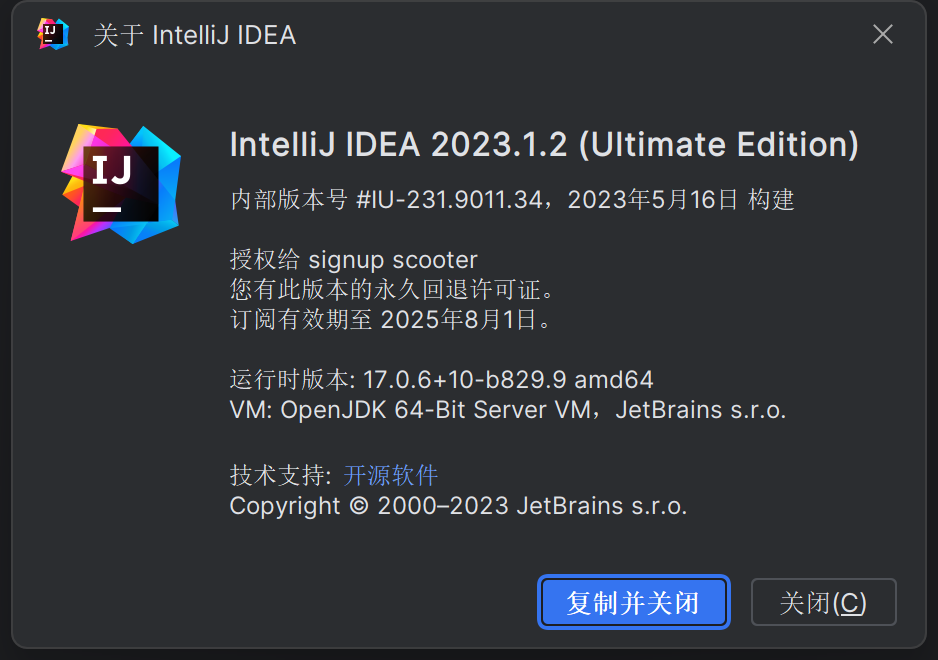Click the IntelliJ IDEA 2023.1.2 Ultimate Edition heading
Screen dimensions: 938x660
(x=544, y=144)
